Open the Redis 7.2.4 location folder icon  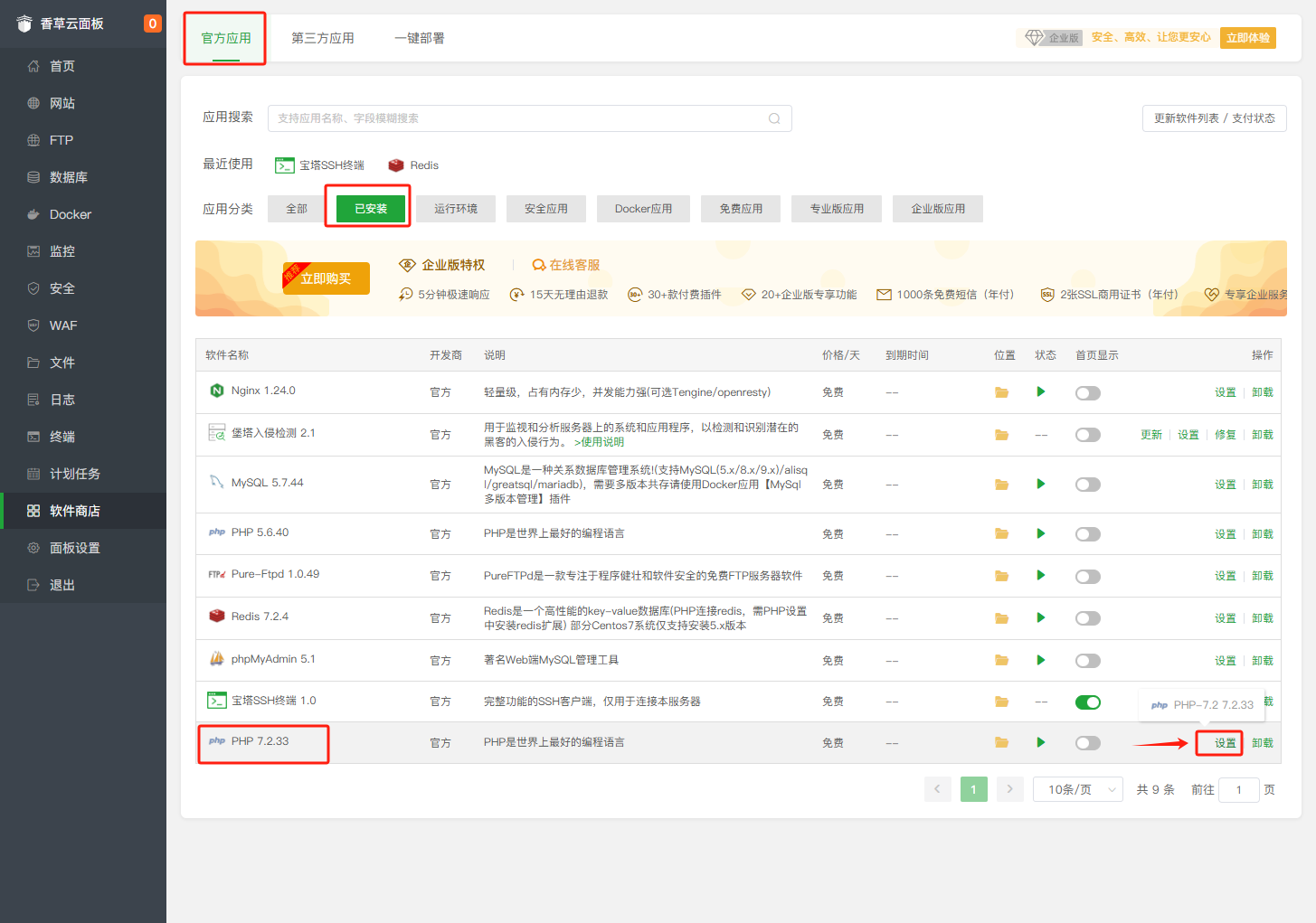point(1001,618)
